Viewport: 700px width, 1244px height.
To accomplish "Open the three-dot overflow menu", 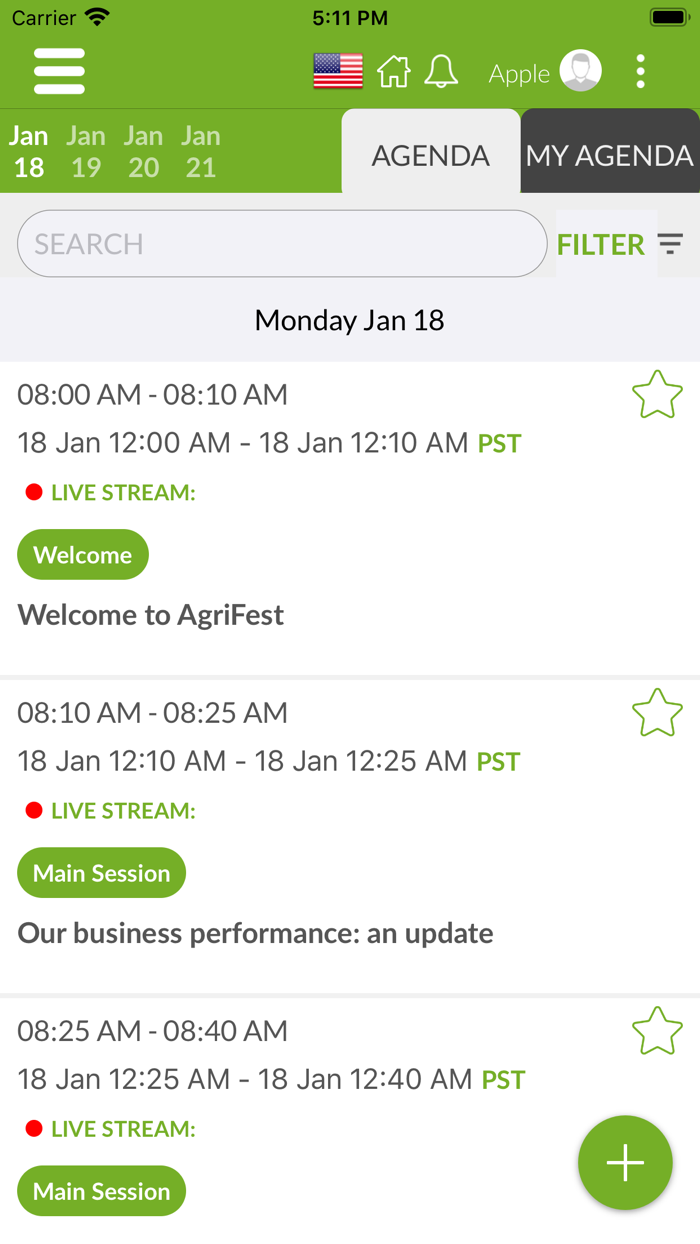I will 640,72.
